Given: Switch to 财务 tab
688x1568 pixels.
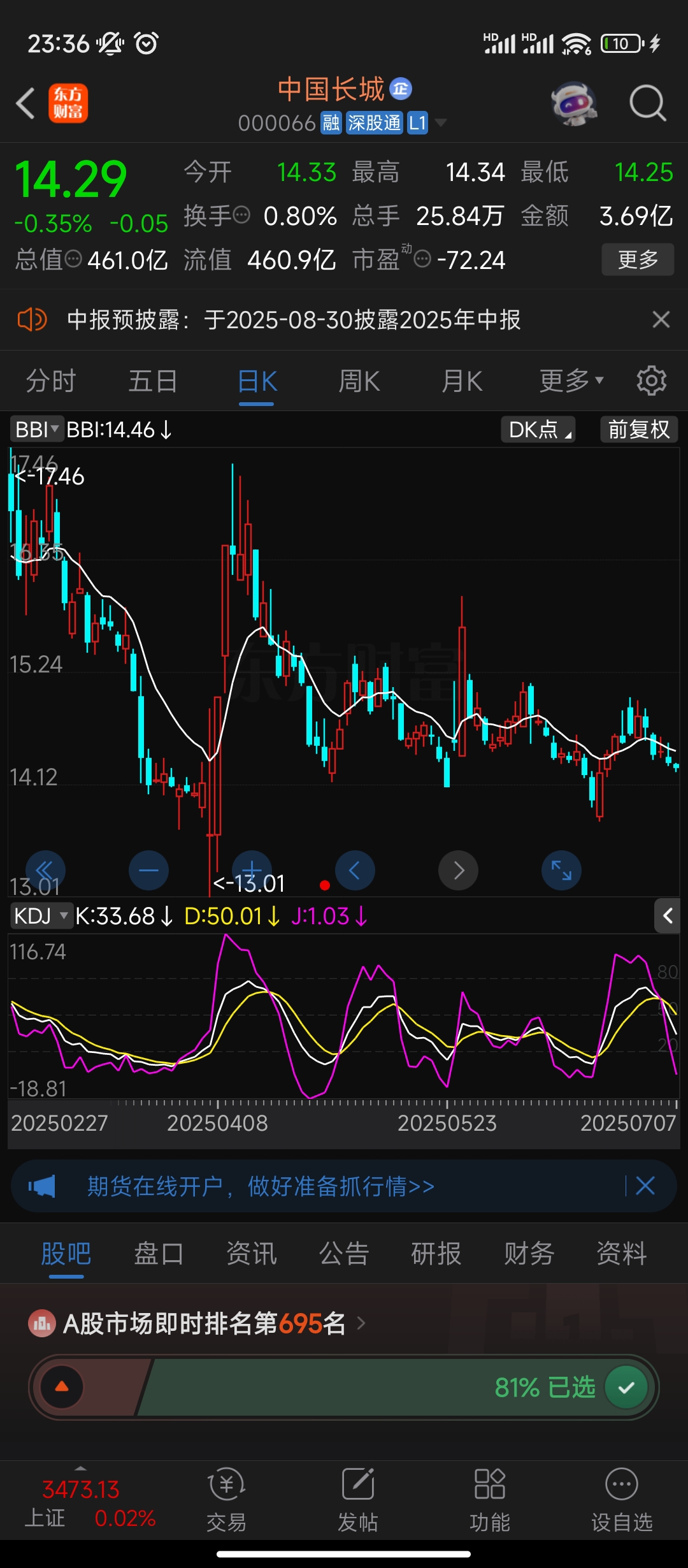Looking at the screenshot, I should (x=529, y=1254).
